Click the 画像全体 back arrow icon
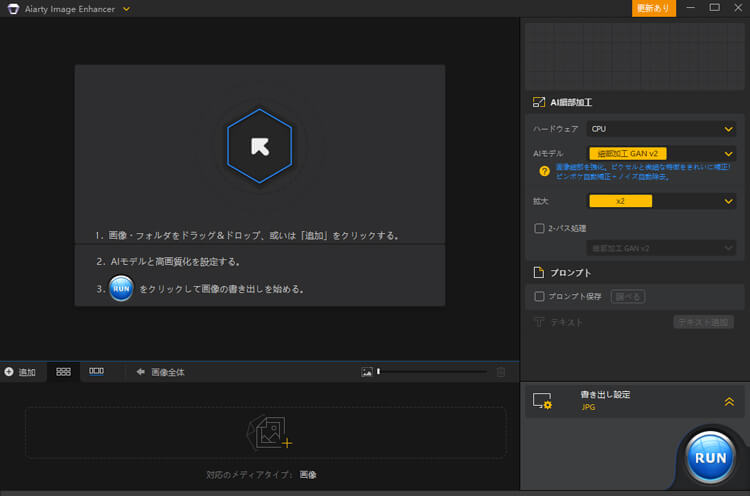 click(x=141, y=372)
